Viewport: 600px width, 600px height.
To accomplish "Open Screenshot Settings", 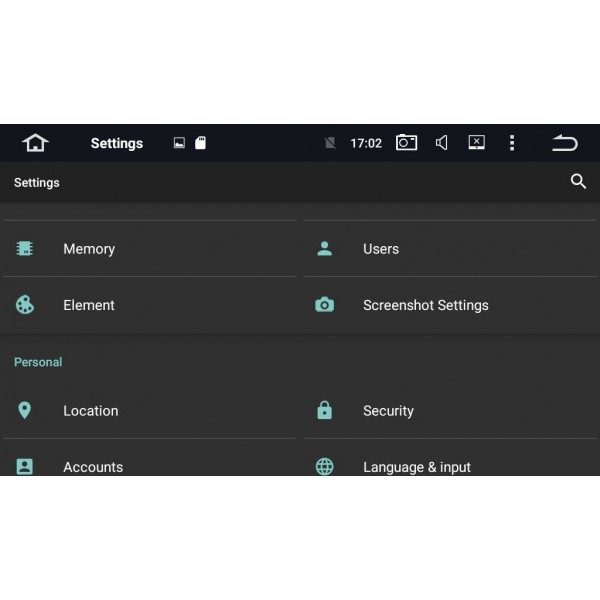I will 425,305.
